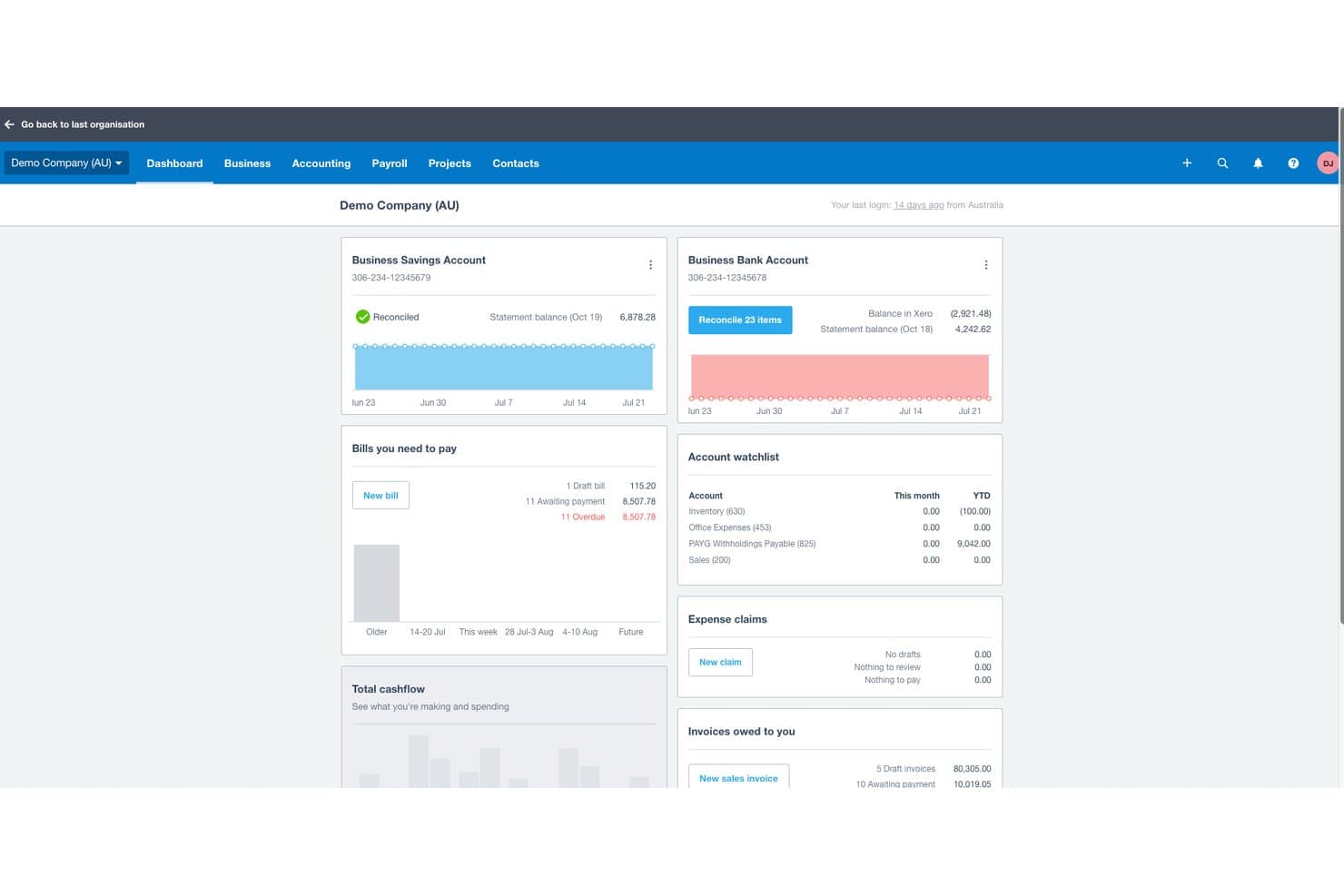The width and height of the screenshot is (1344, 896).
Task: Open Office Expenses (453) watchlist account
Action: pos(730,527)
